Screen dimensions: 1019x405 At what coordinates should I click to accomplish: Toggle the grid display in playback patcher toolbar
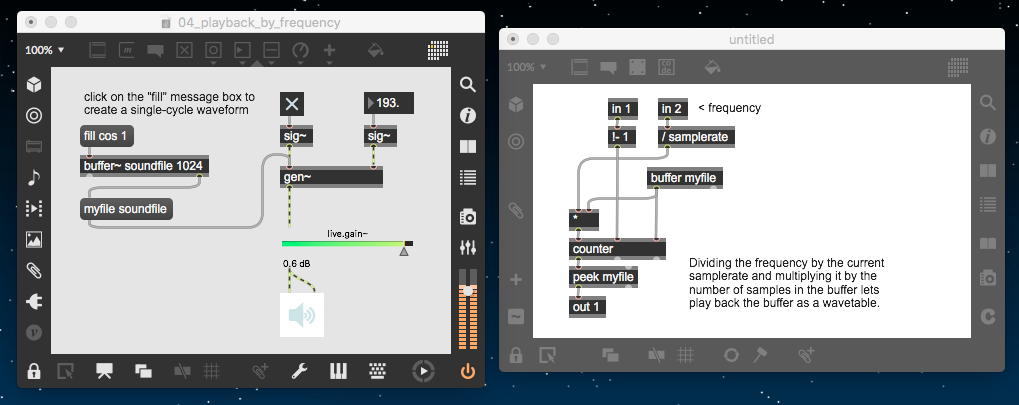[211, 371]
